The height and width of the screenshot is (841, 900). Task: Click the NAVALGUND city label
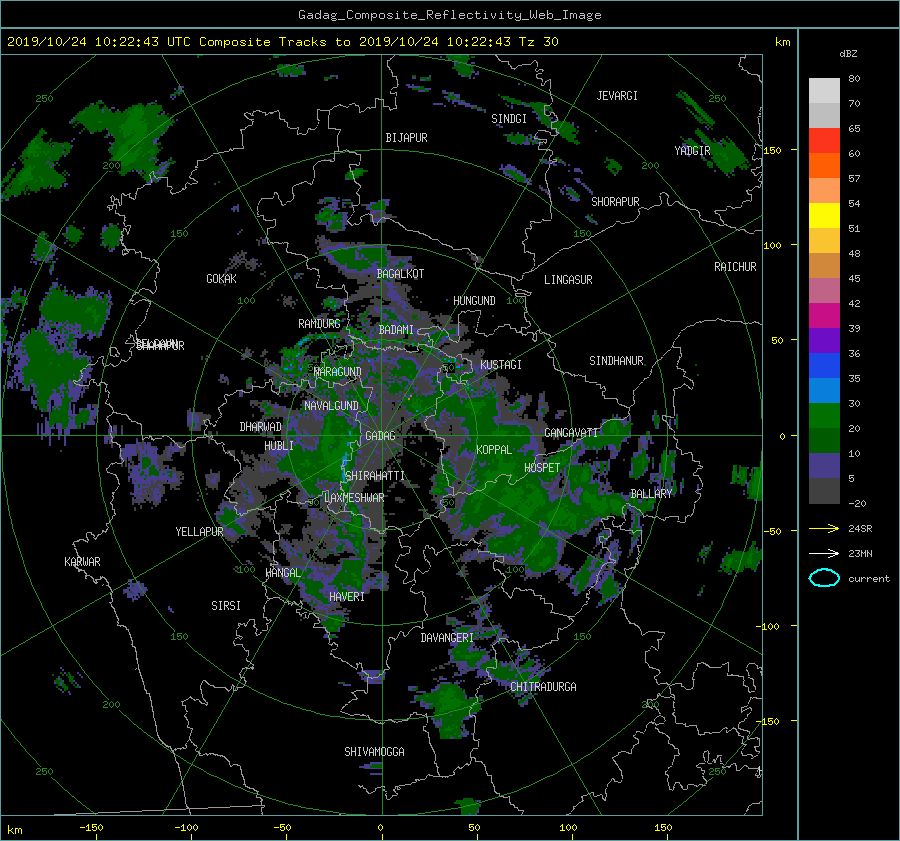click(x=331, y=406)
